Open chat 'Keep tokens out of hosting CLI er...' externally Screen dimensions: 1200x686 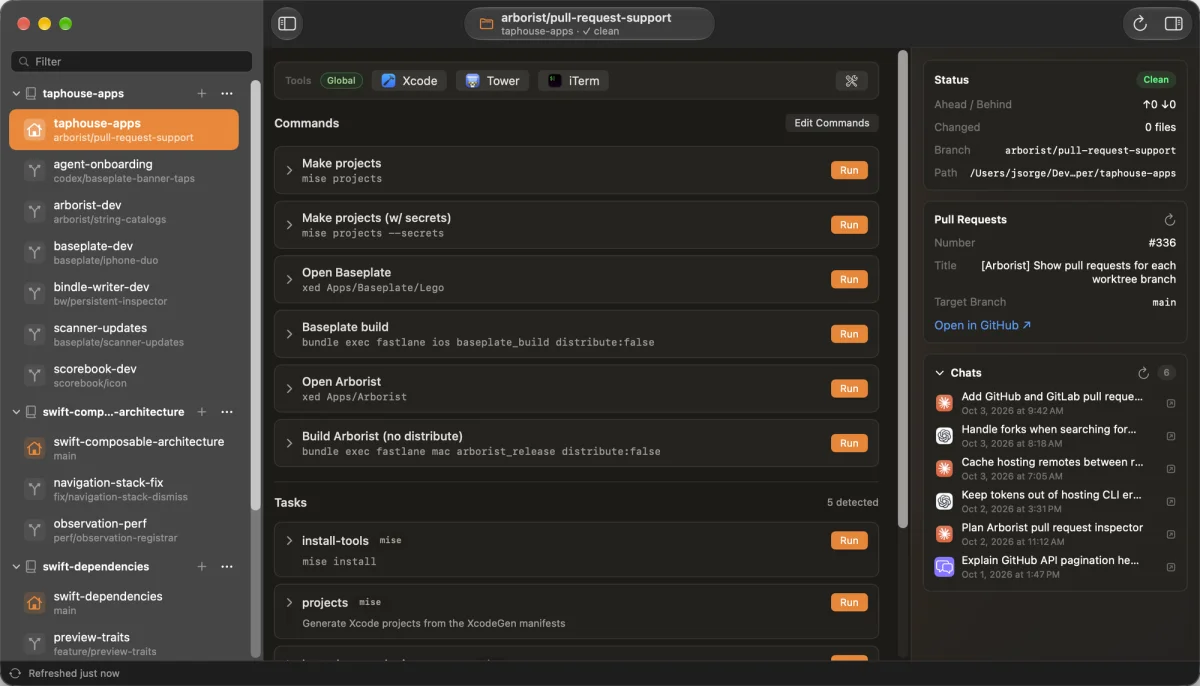click(x=1171, y=502)
